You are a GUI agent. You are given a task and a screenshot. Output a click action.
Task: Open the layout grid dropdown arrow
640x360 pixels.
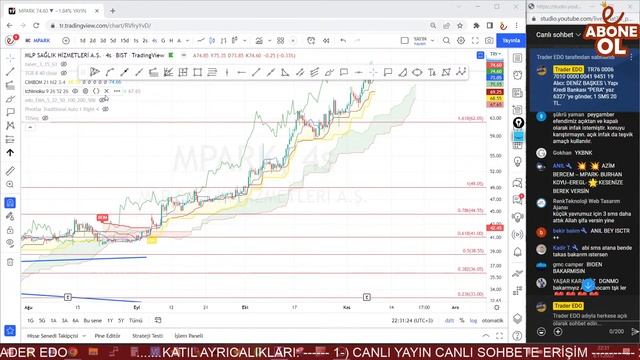pos(293,40)
